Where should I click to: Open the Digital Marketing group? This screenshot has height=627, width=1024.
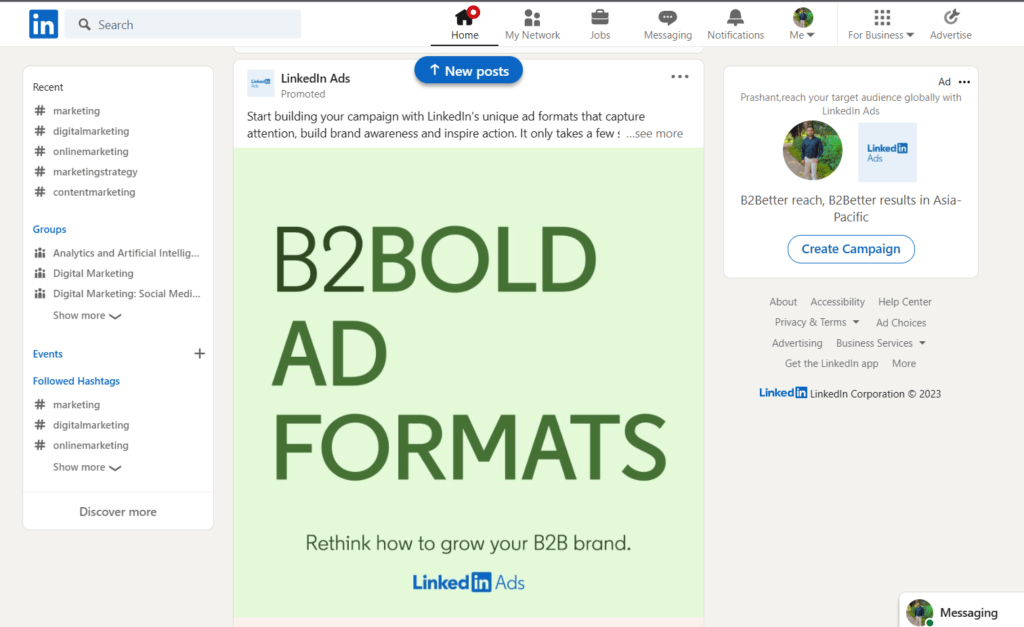click(93, 273)
